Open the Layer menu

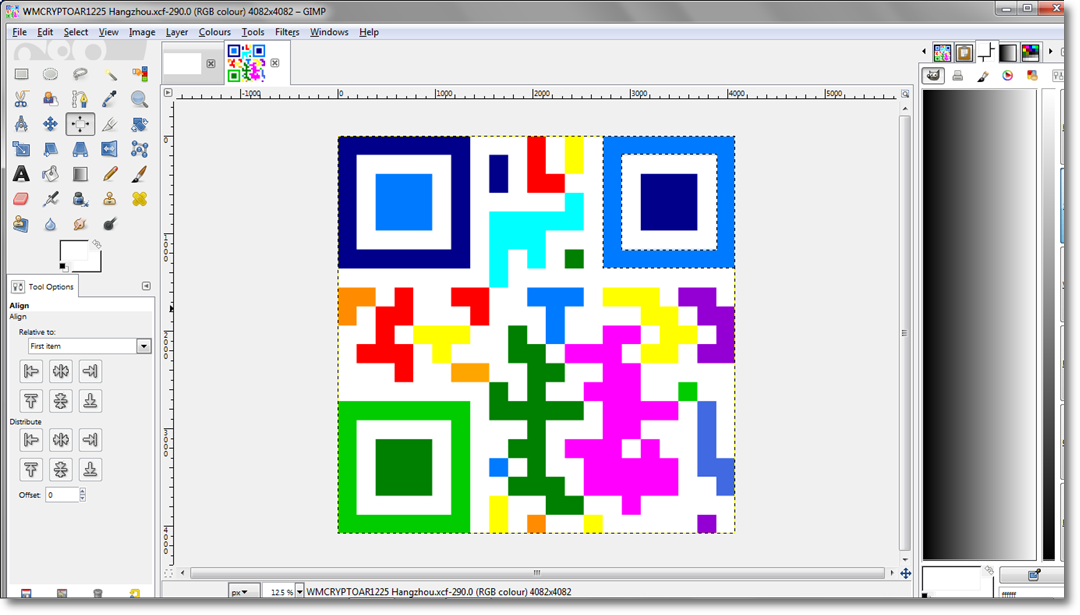tap(176, 32)
